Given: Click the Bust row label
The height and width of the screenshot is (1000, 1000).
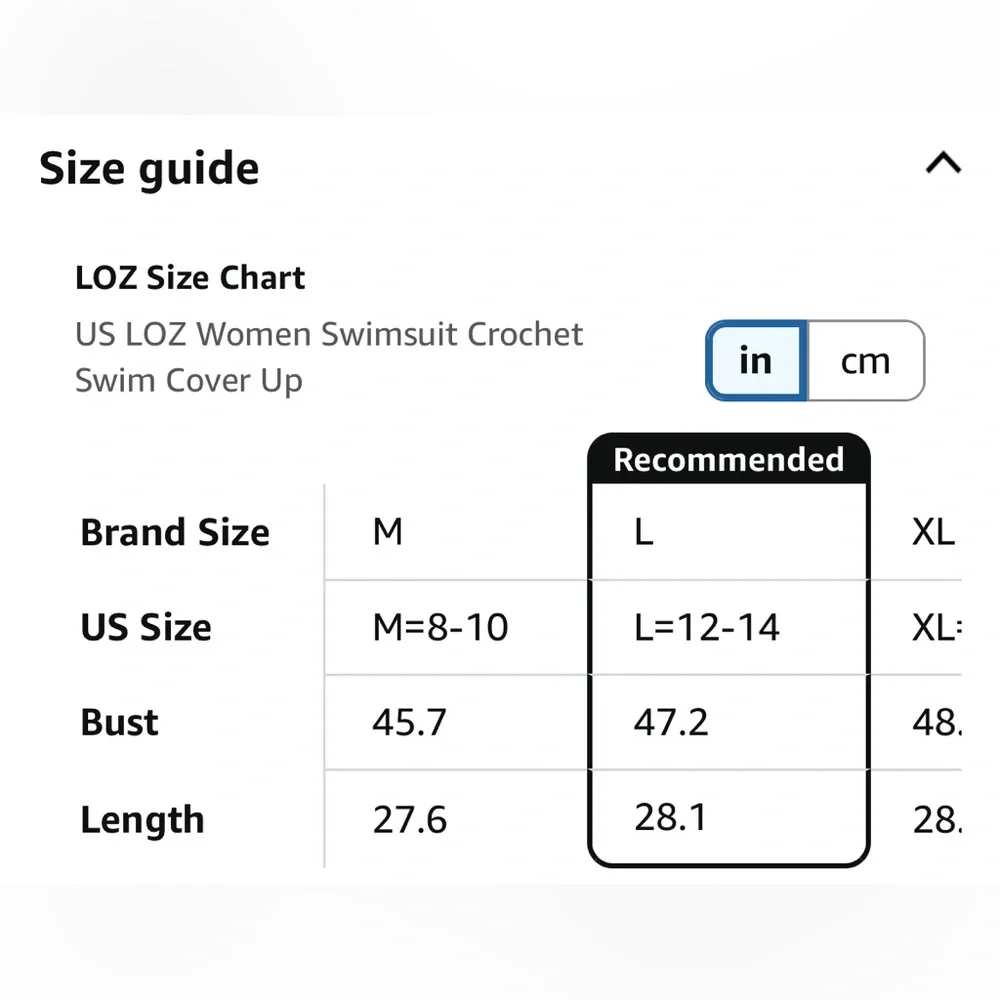Looking at the screenshot, I should point(119,723).
